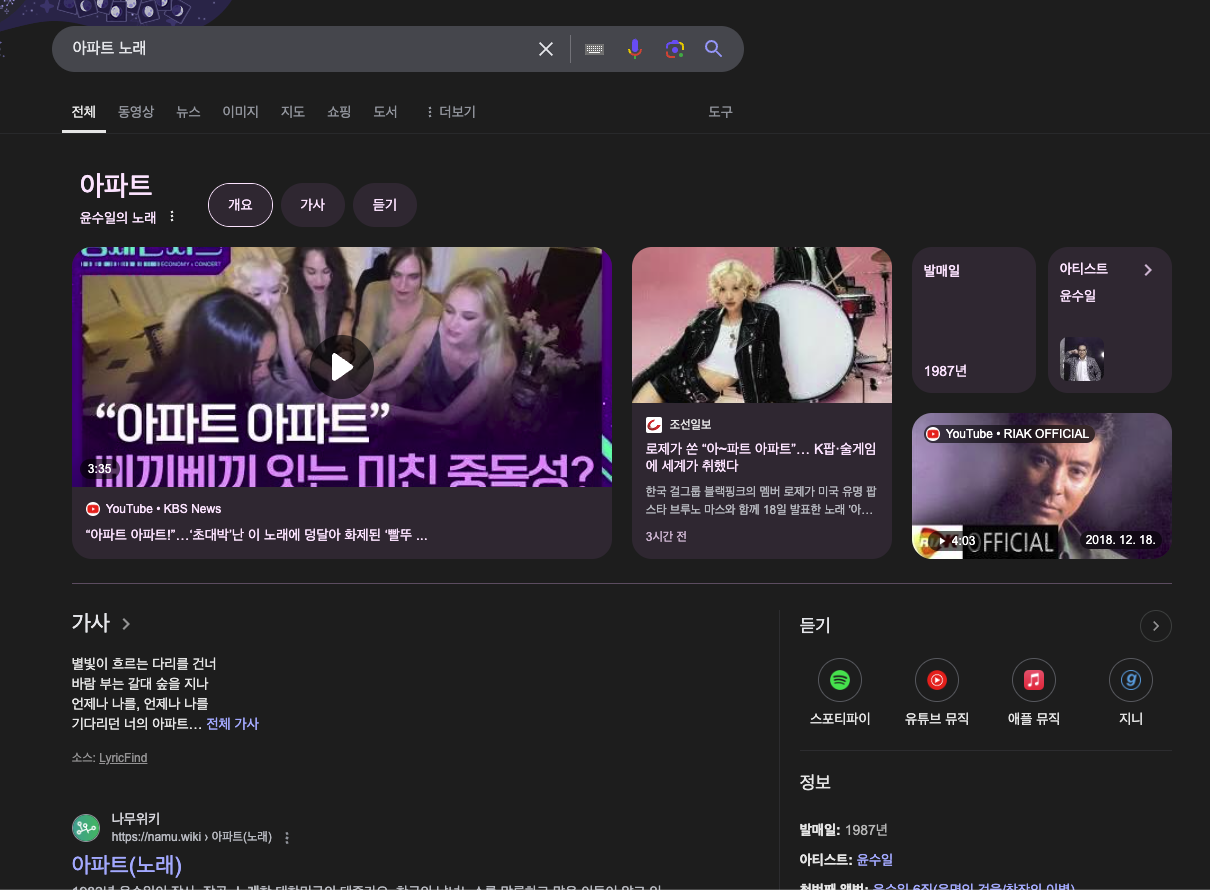Open the 윤수일 artist link under 정보
The height and width of the screenshot is (890, 1210).
875,860
